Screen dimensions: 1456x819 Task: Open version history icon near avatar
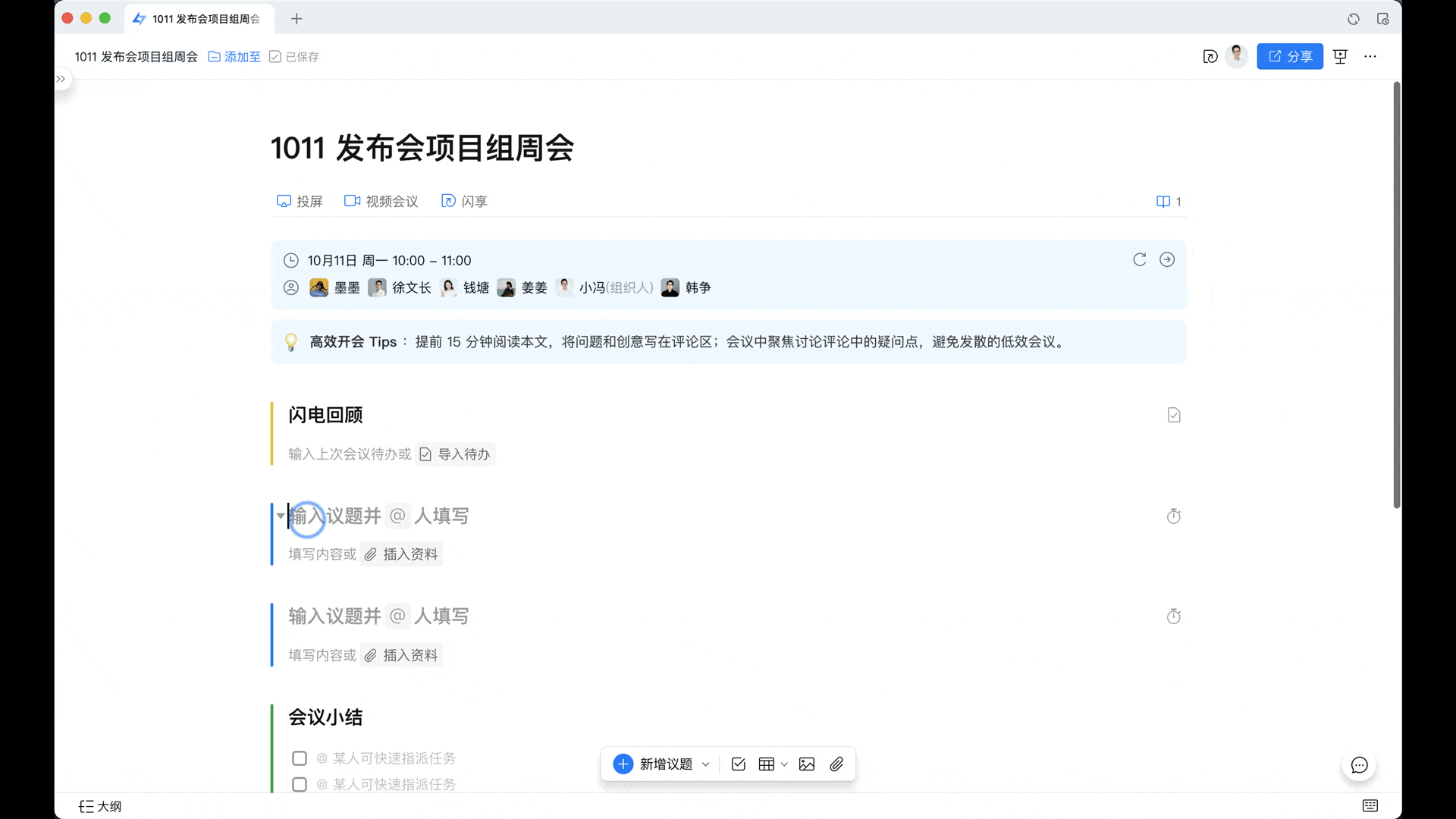pos(1210,57)
